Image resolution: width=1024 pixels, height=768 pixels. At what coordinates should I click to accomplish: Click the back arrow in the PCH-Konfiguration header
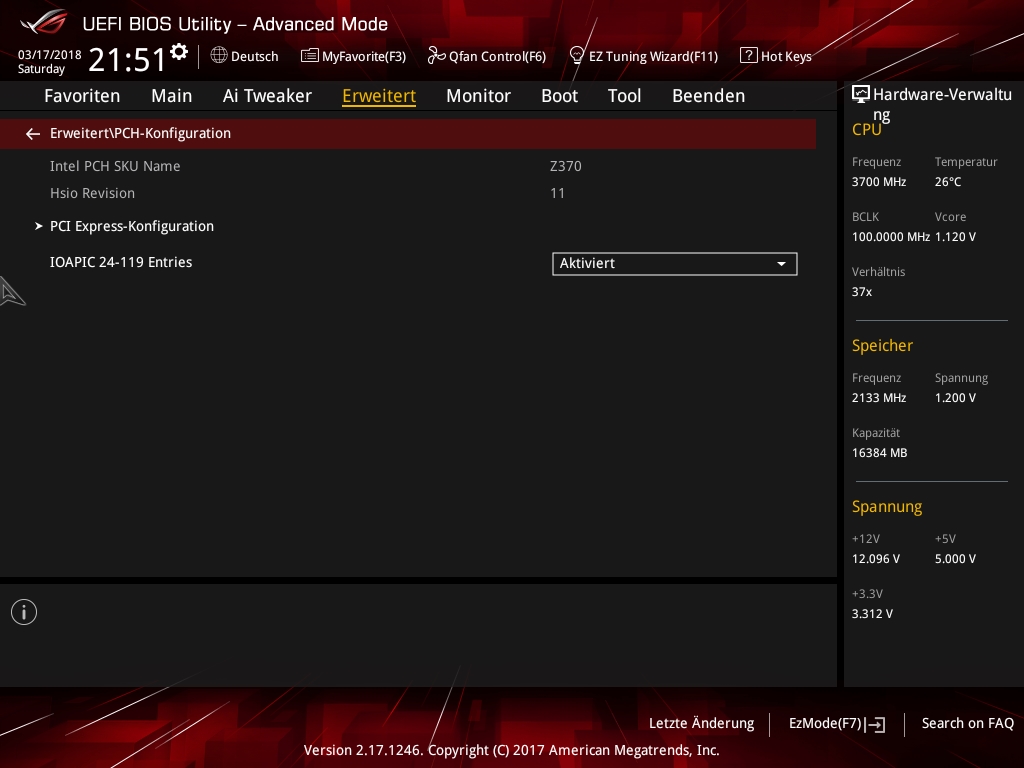click(x=33, y=134)
